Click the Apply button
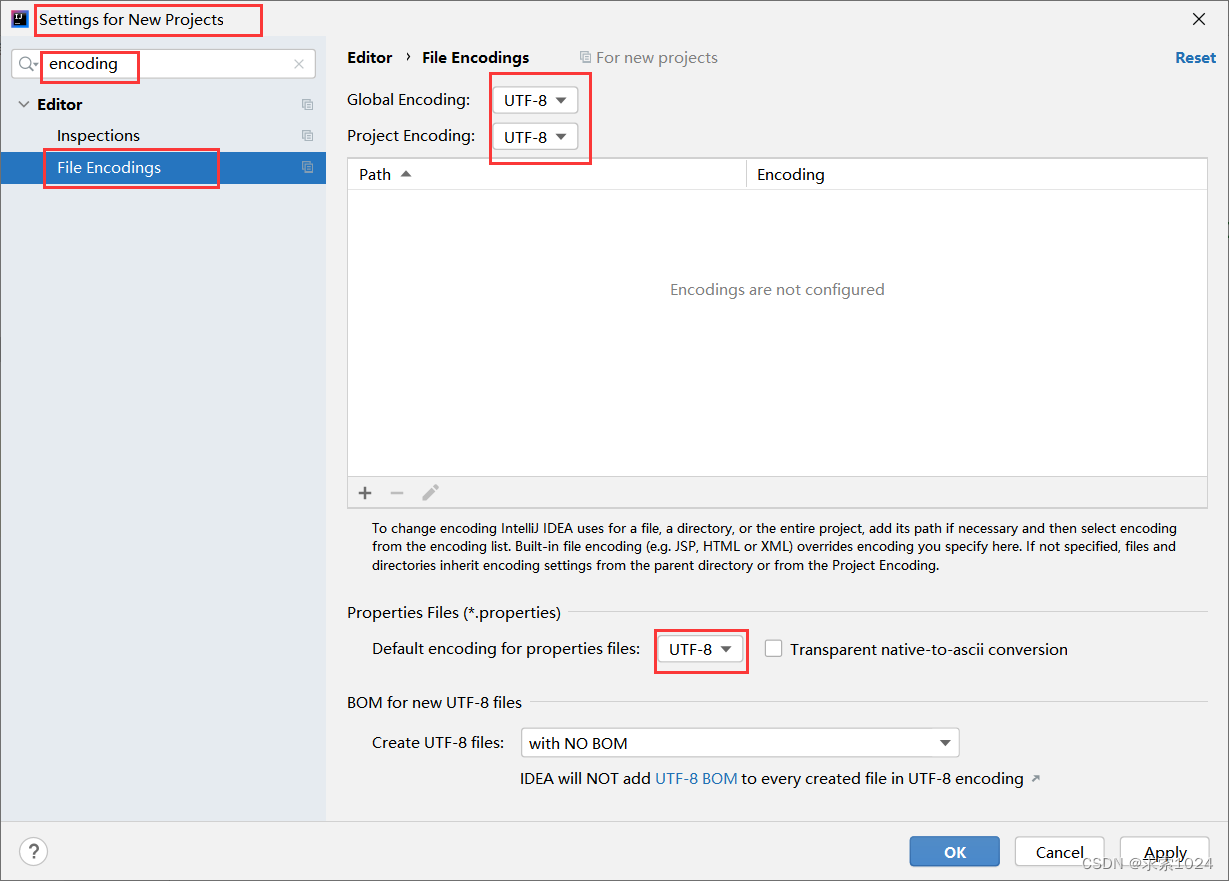This screenshot has width=1229, height=881. [x=1165, y=852]
